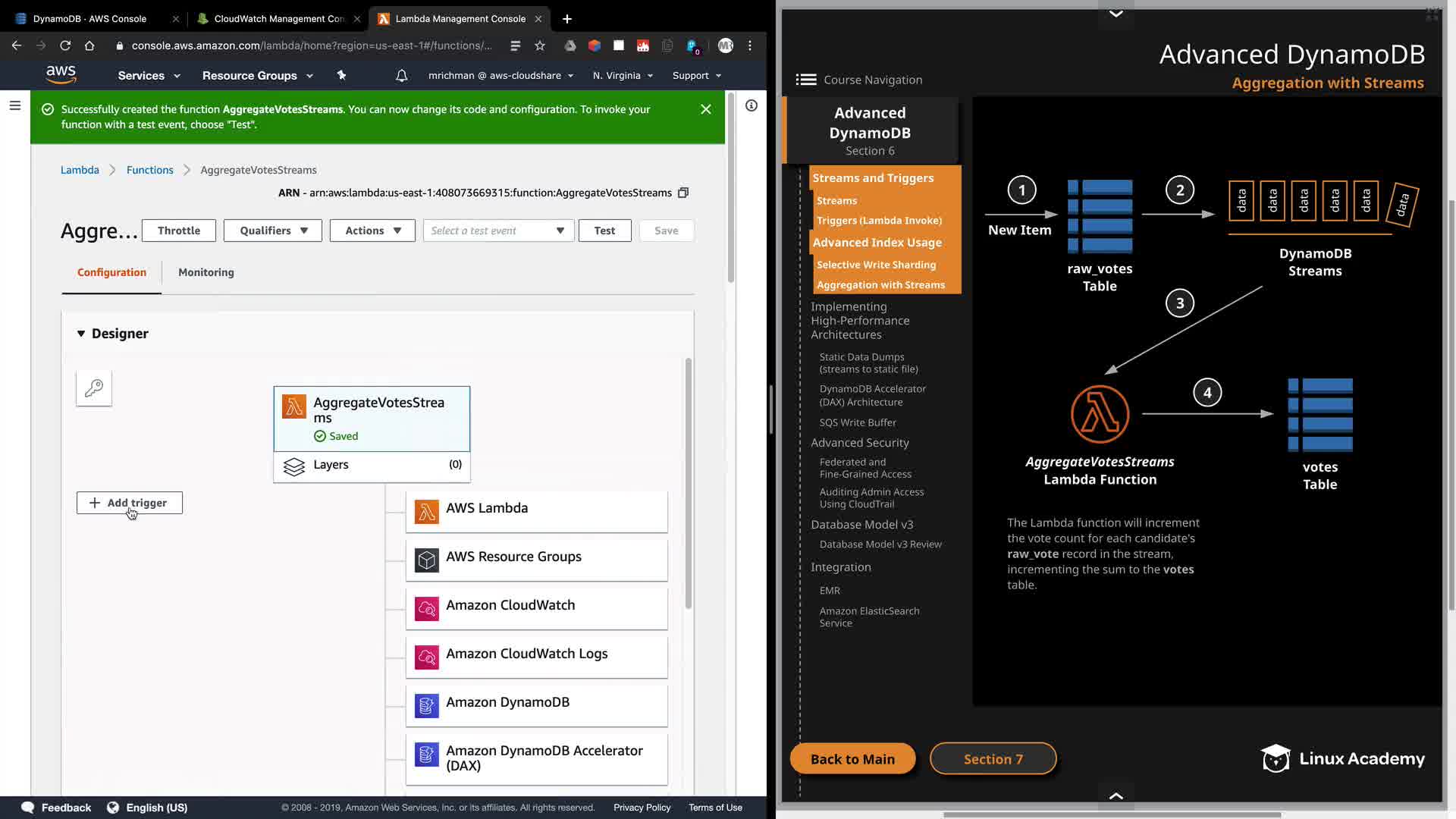The width and height of the screenshot is (1456, 819).
Task: Open the Qualifiers dropdown
Action: [x=273, y=231]
